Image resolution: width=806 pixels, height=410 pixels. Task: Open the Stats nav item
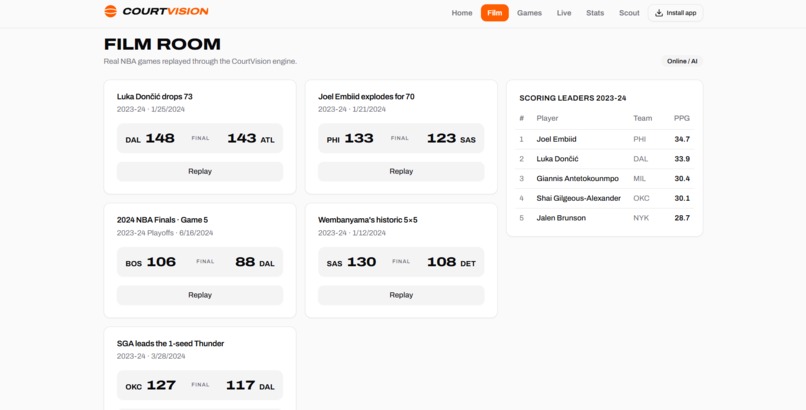pos(595,13)
